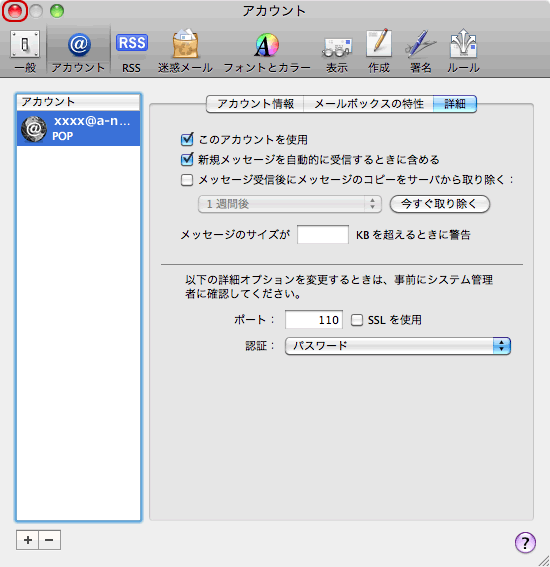Toggle このアカウントを使用 checkbox
Viewport: 550px width, 567px height.
pyautogui.click(x=187, y=139)
